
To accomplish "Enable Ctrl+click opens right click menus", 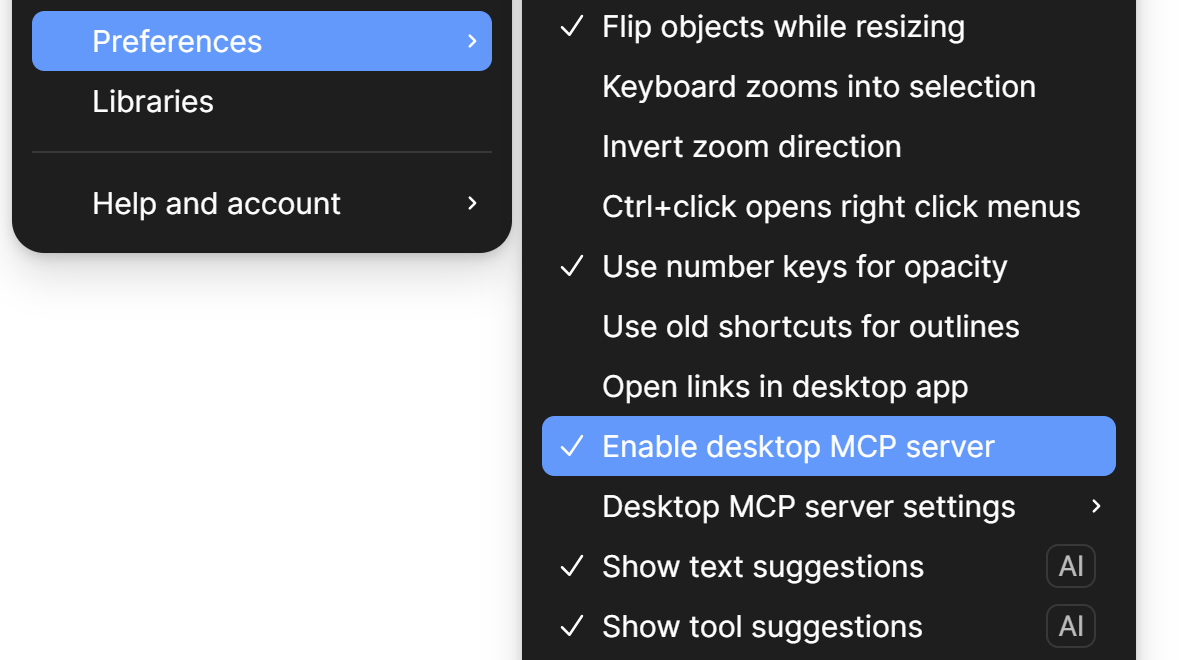I will point(841,206).
